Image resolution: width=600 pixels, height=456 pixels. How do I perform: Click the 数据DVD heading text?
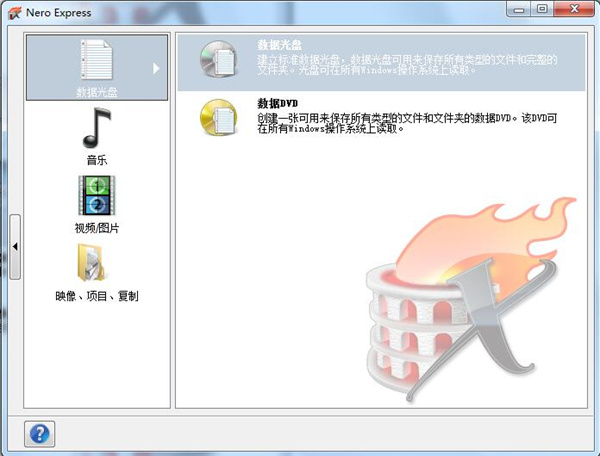(x=280, y=103)
